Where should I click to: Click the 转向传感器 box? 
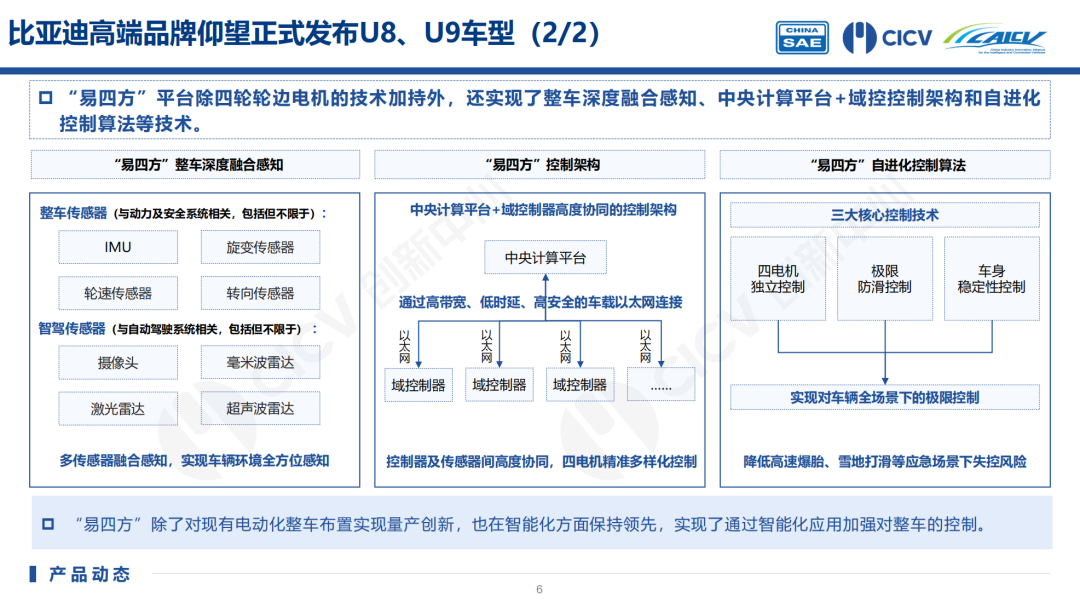(260, 293)
